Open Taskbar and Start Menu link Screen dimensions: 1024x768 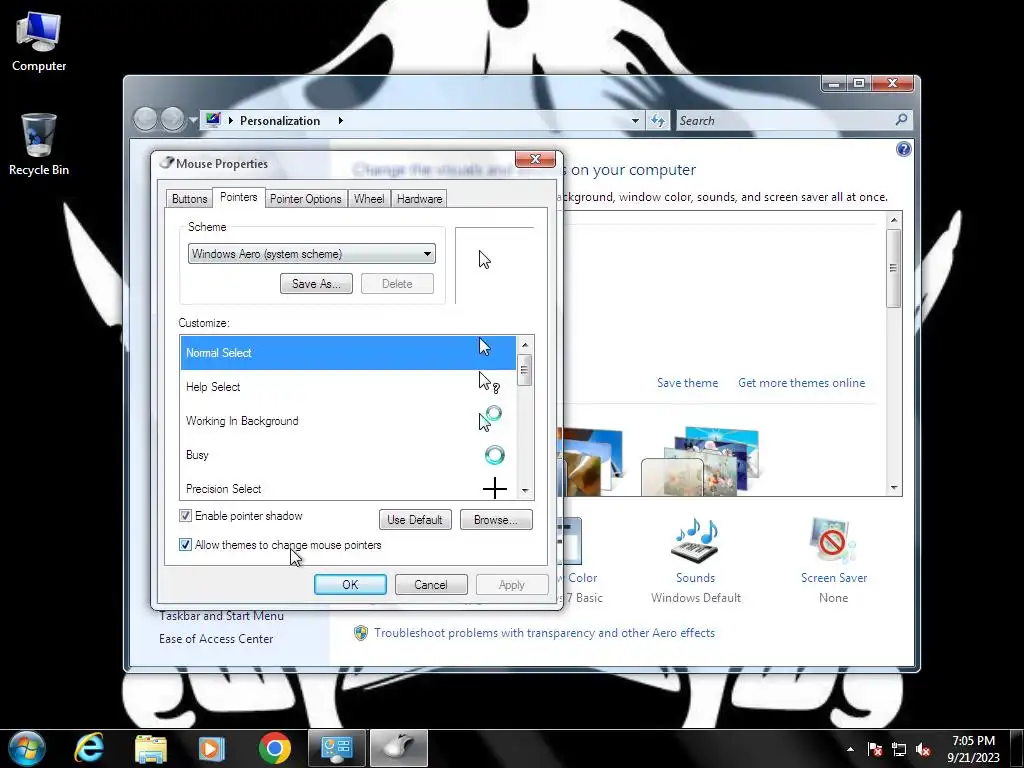[x=221, y=616]
